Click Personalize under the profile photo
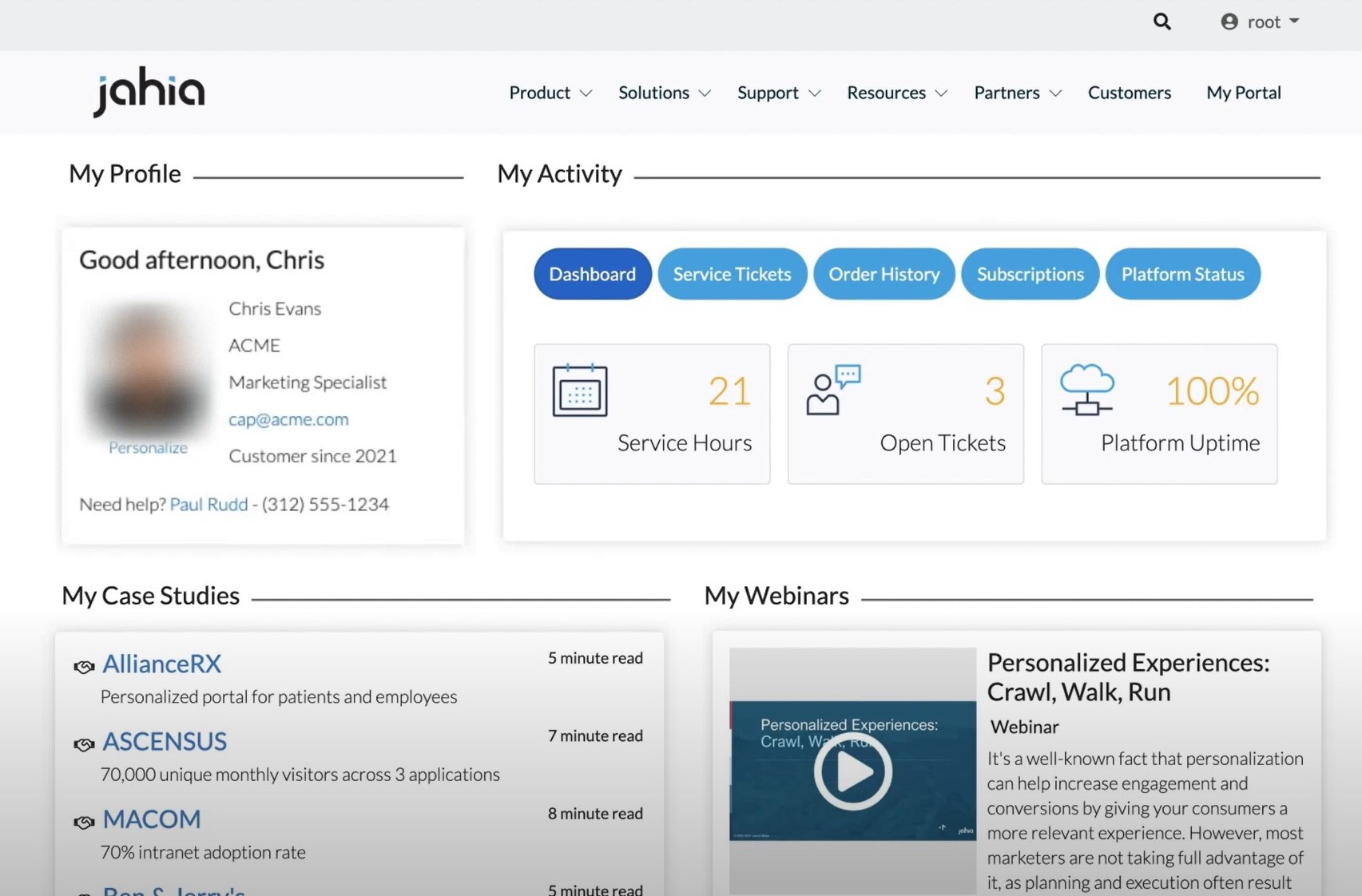 click(x=148, y=447)
